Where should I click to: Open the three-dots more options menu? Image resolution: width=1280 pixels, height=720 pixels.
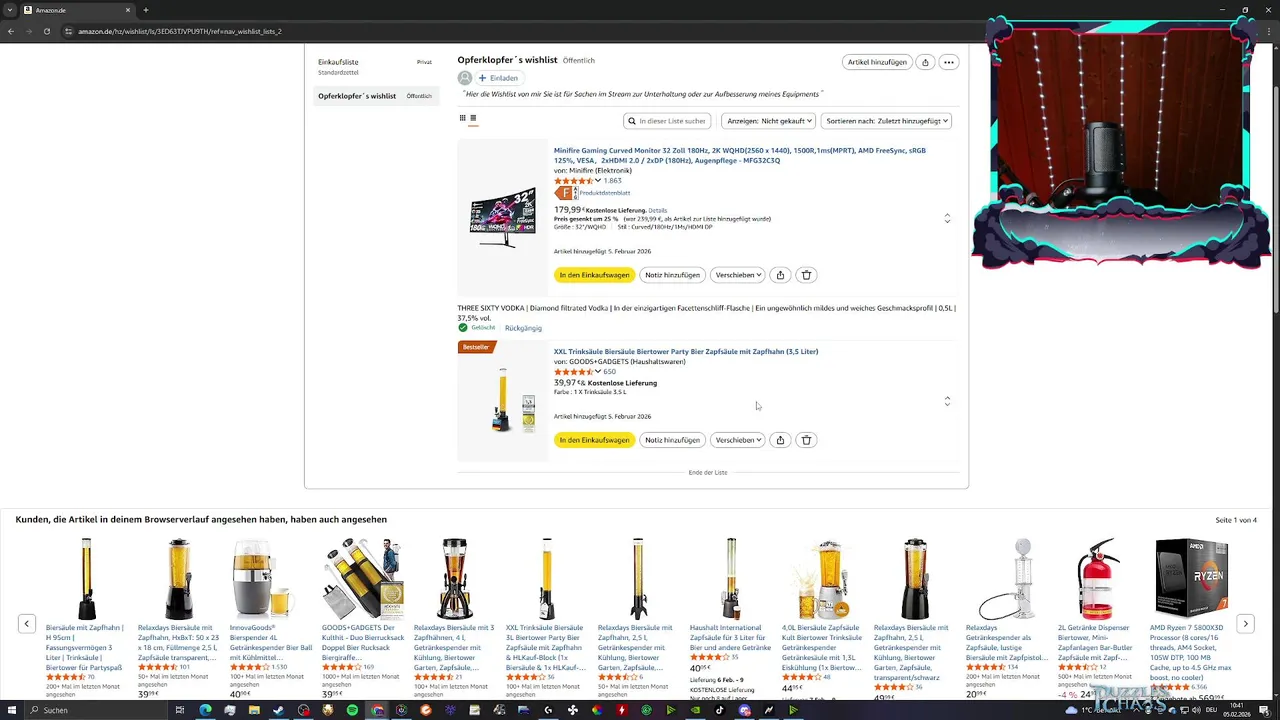[x=949, y=62]
